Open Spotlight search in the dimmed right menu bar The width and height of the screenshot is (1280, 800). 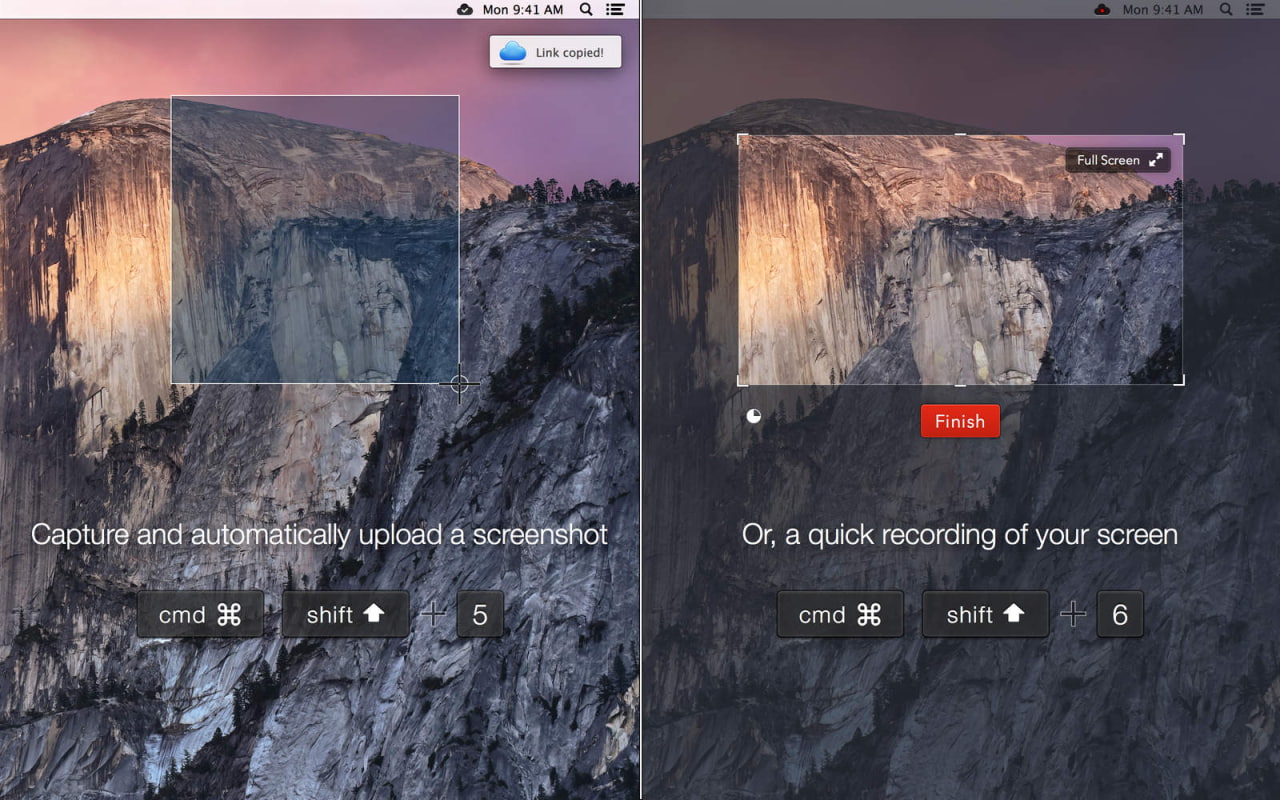click(1226, 9)
